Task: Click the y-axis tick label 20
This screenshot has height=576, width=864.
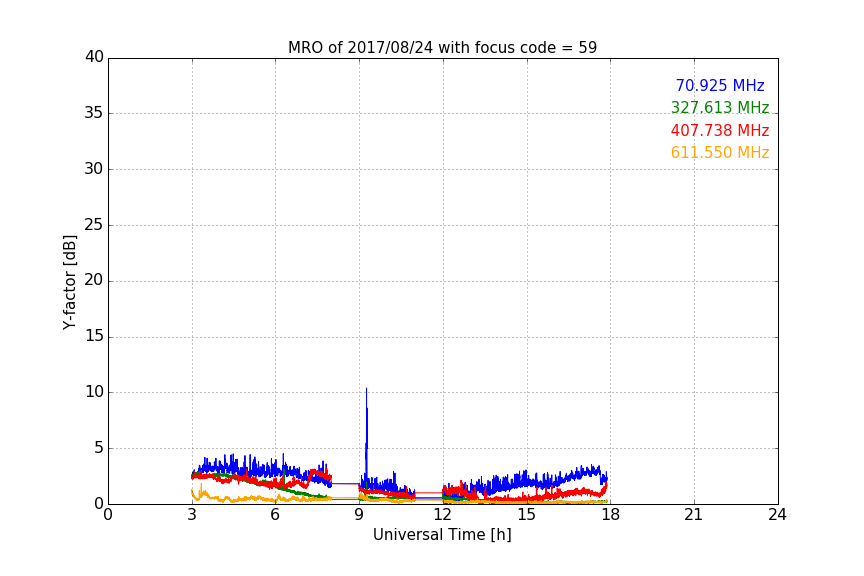Action: [94, 281]
